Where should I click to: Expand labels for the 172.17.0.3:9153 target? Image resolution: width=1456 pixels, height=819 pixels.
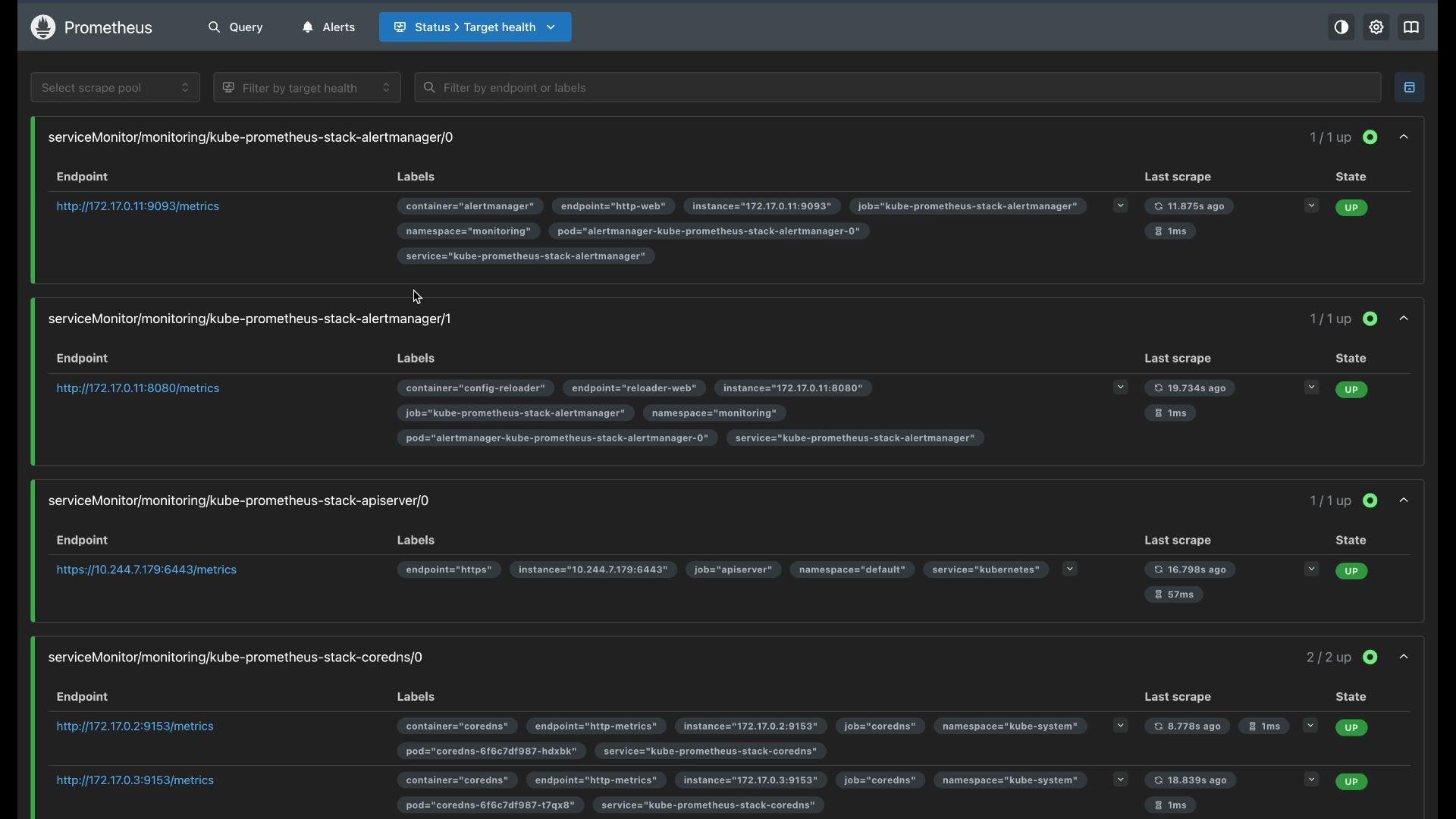tap(1121, 780)
